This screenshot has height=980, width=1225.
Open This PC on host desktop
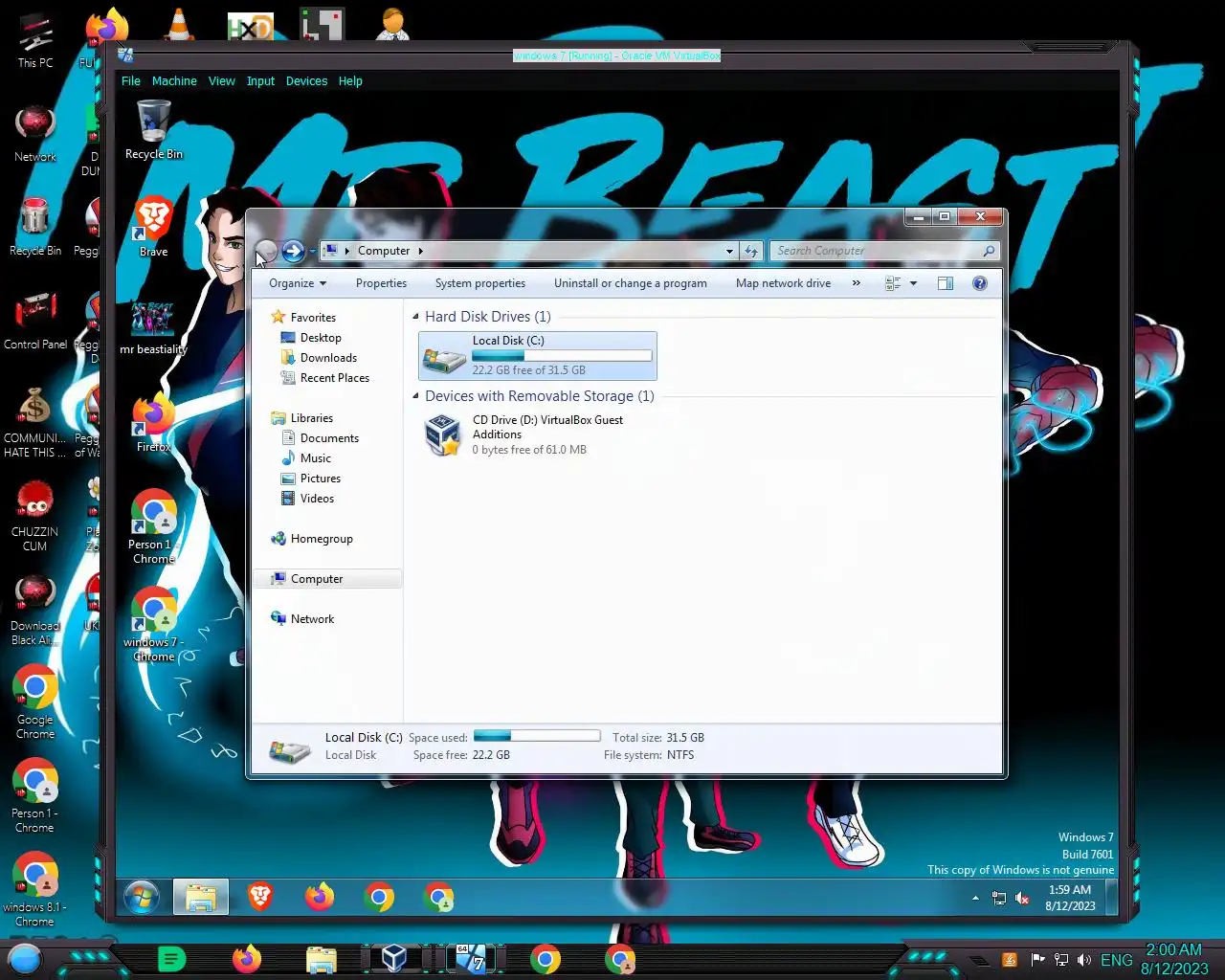coord(35,40)
